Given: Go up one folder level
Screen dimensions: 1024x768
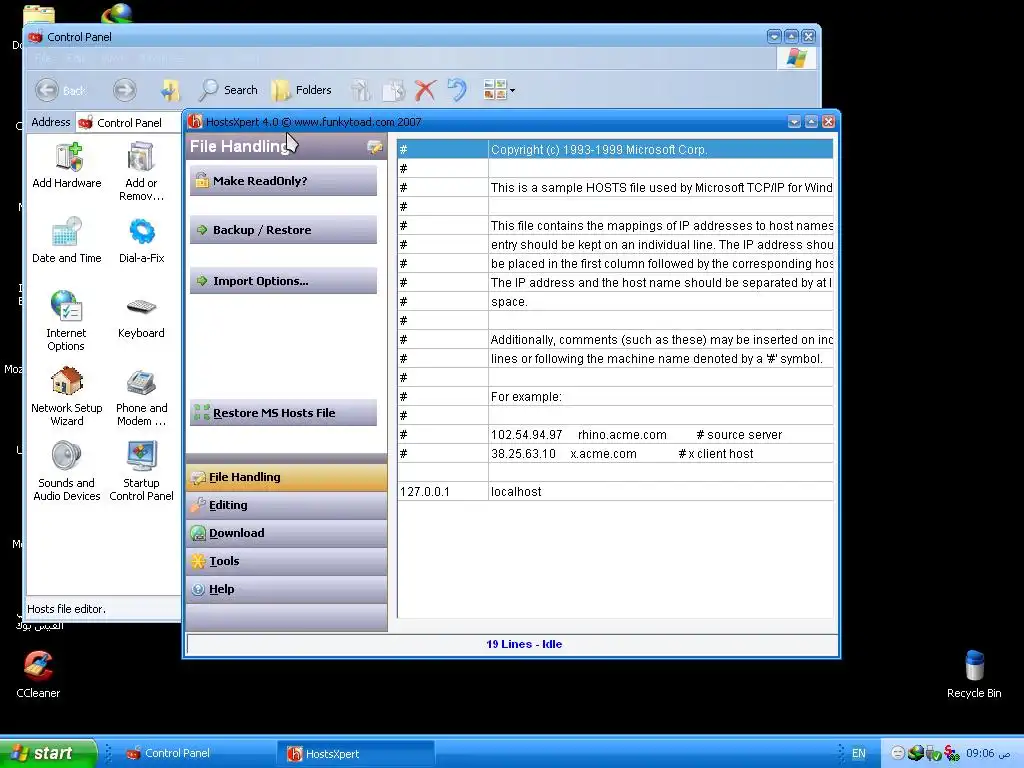Looking at the screenshot, I should pyautogui.click(x=170, y=90).
